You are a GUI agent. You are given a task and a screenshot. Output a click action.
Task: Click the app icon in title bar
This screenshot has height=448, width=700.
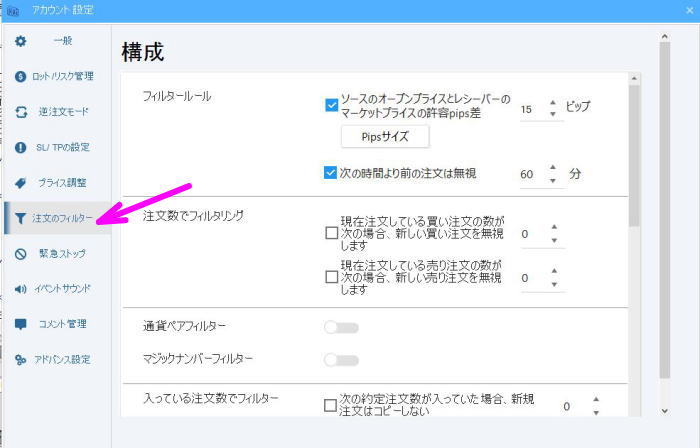coord(12,10)
